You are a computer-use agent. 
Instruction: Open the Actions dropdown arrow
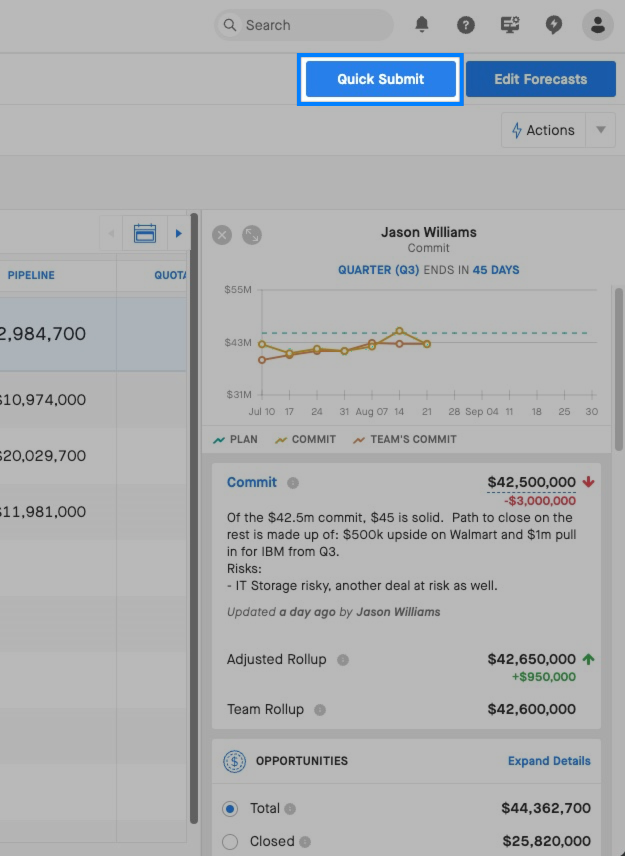coord(600,130)
